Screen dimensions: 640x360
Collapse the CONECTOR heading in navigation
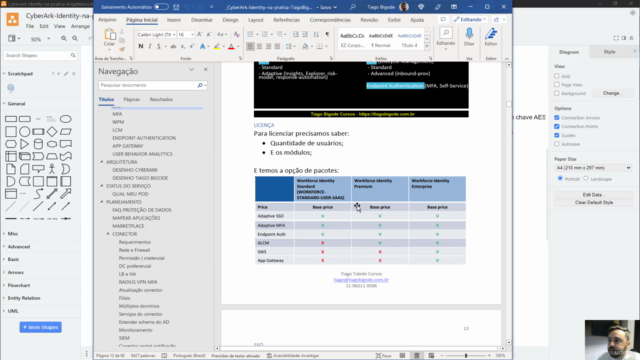click(x=108, y=234)
